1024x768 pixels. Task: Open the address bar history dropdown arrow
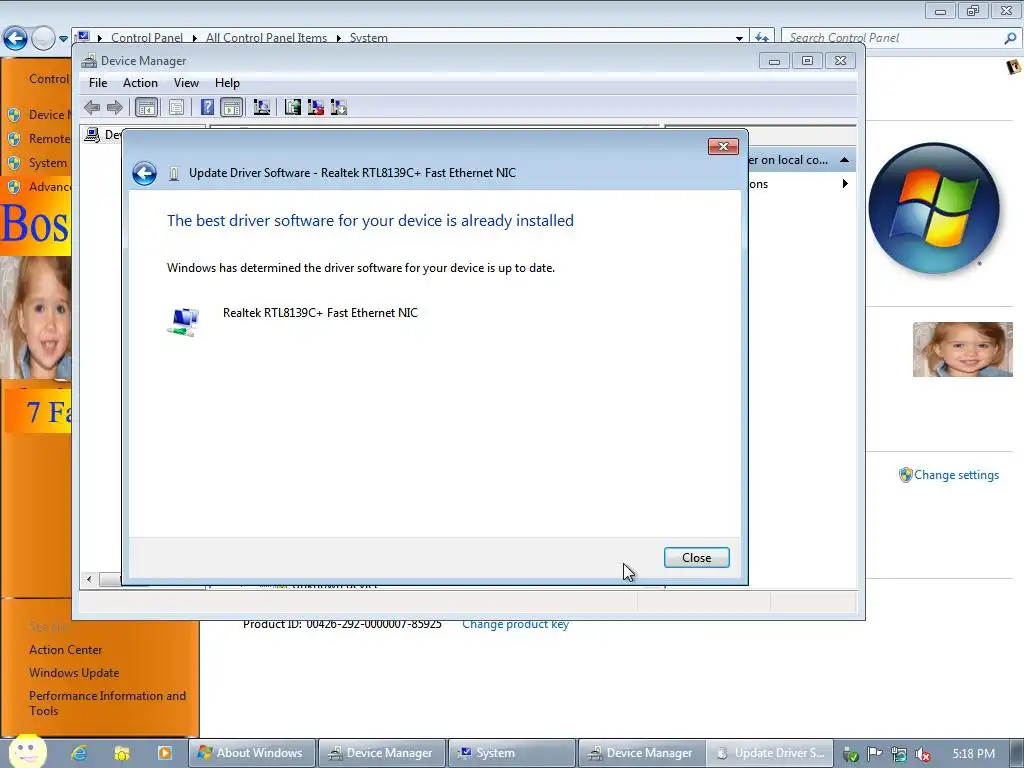pyautogui.click(x=739, y=39)
